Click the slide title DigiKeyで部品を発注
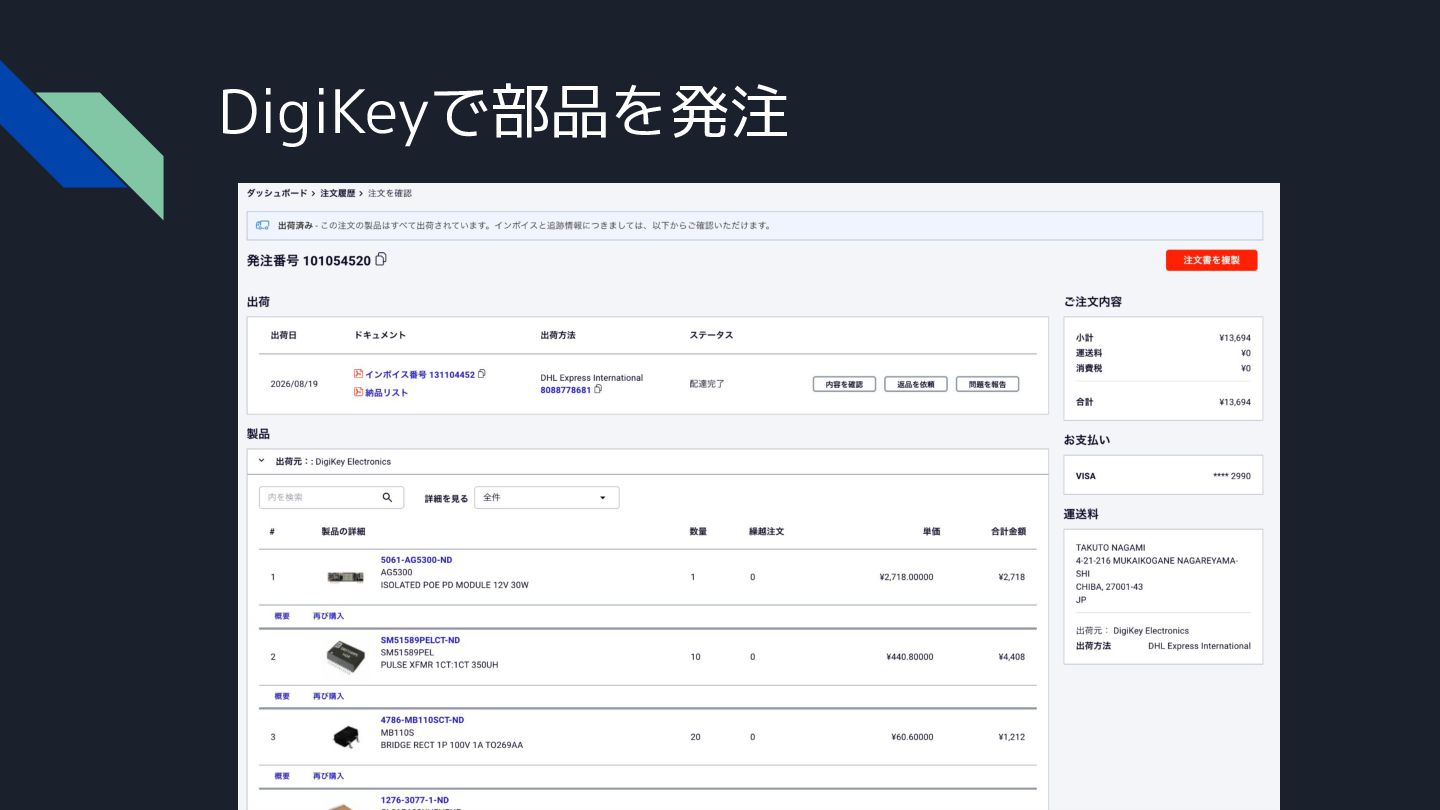The image size is (1440, 810). click(x=503, y=112)
